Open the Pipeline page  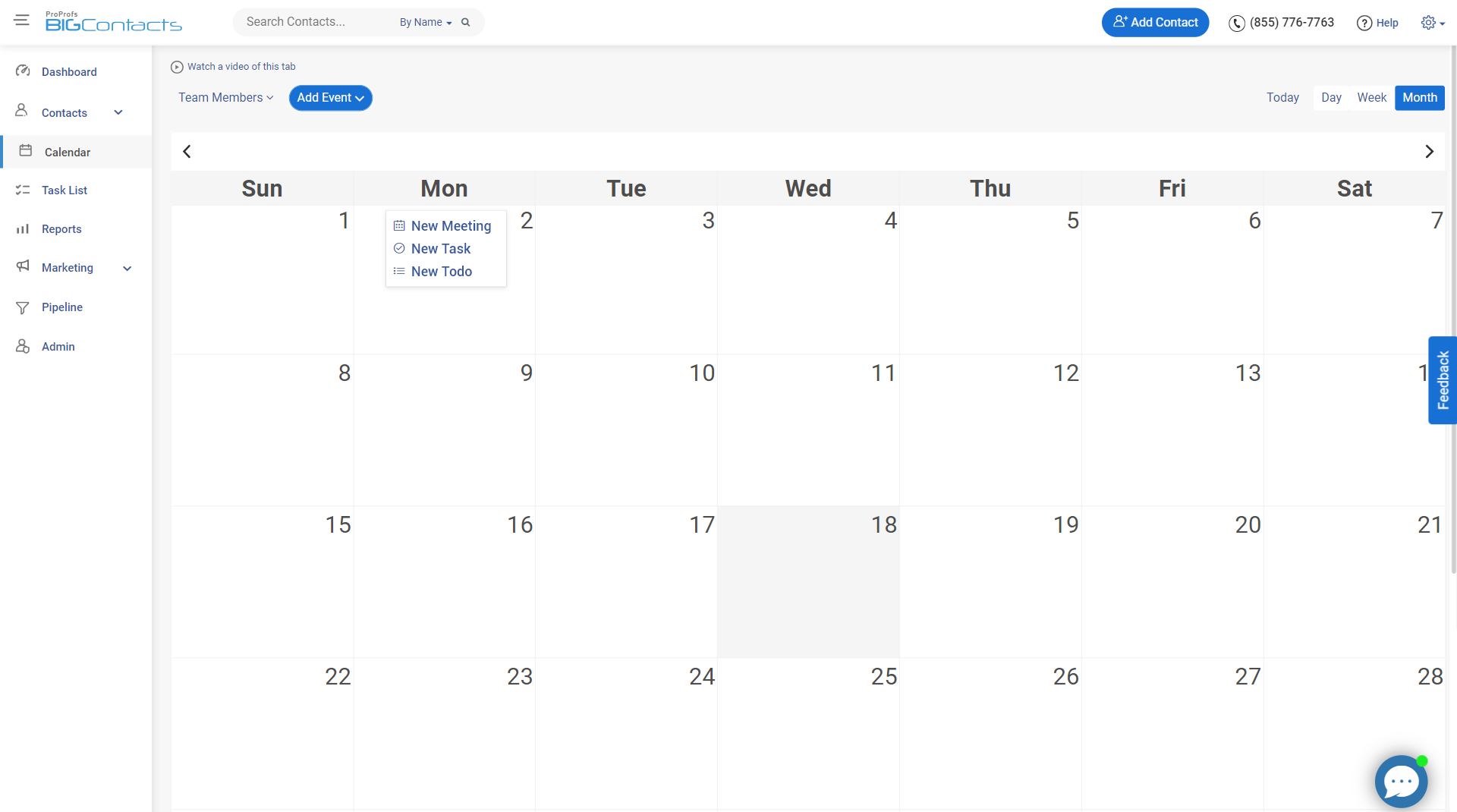[x=62, y=307]
